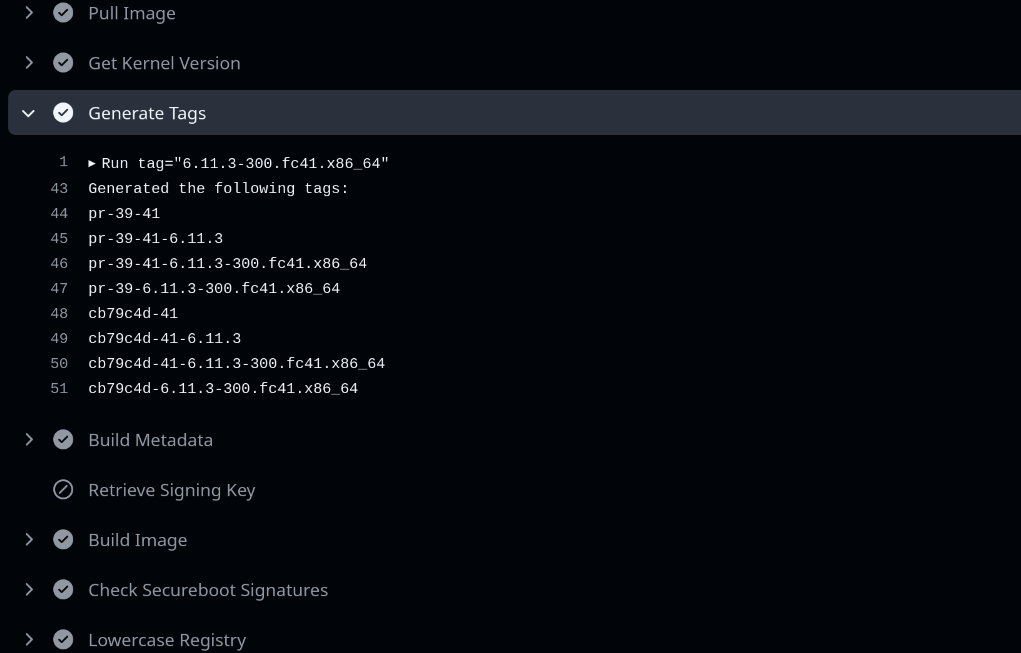
Task: Open the Retrieve Signing Key step label
Action: coord(172,490)
